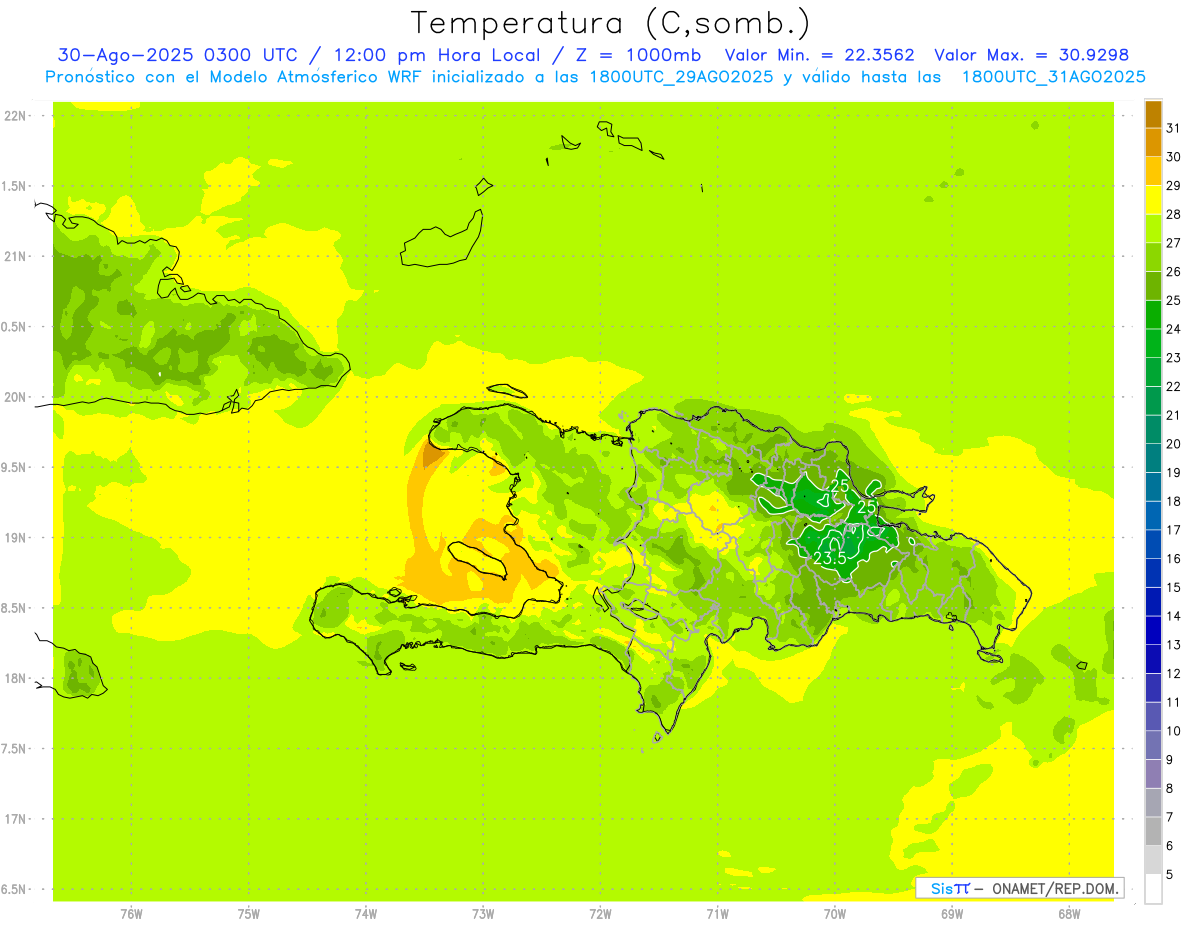Click the 75W longitude axis label
Image resolution: width=1200 pixels, height=927 pixels.
[x=249, y=913]
